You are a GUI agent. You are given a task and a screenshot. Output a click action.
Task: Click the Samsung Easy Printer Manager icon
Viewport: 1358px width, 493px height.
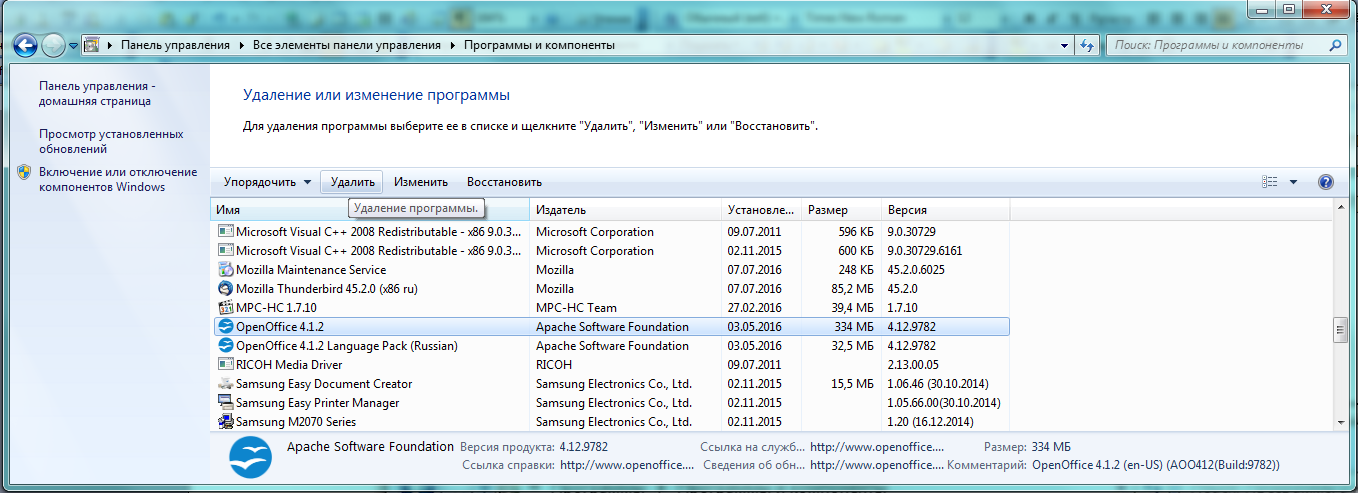point(226,403)
